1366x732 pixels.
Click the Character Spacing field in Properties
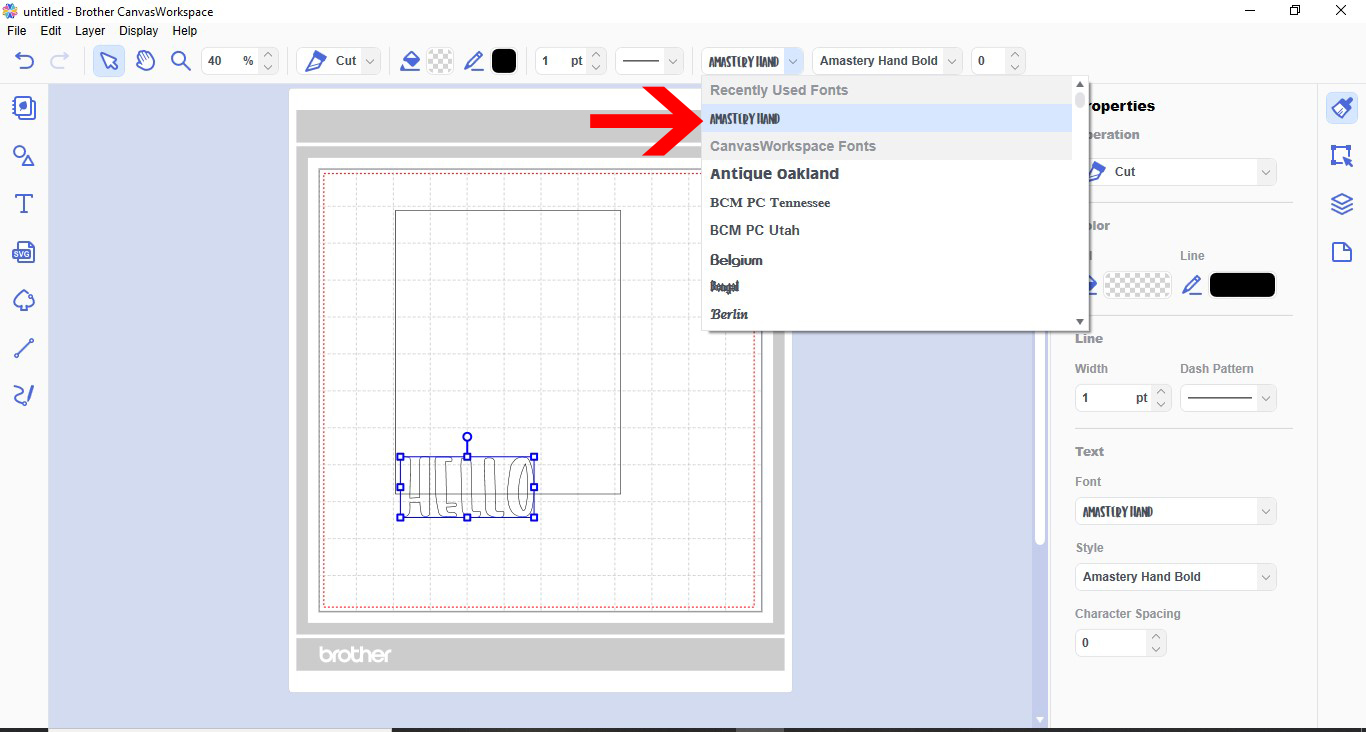click(x=1110, y=643)
